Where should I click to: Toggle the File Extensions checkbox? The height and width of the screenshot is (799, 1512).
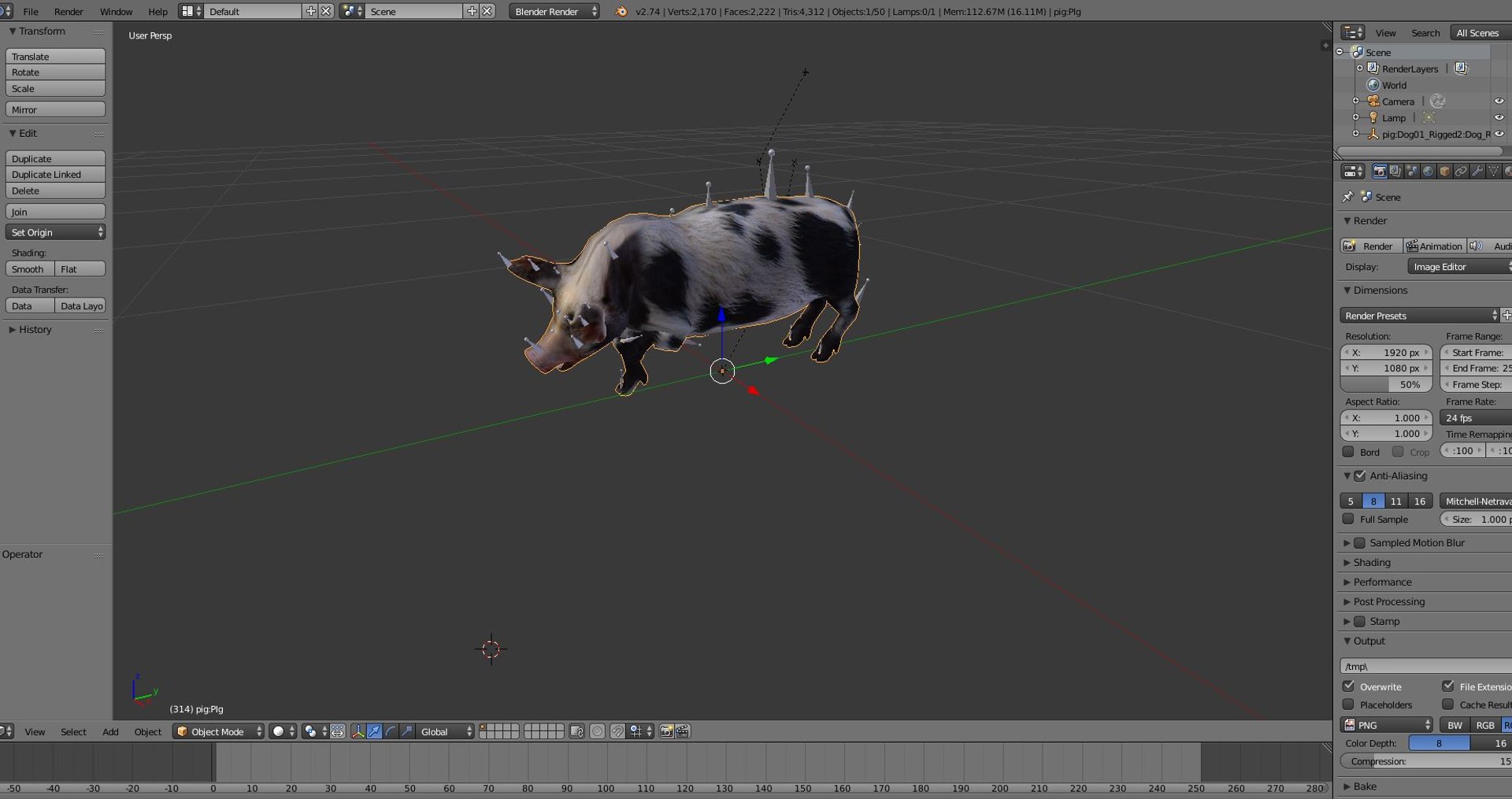point(1447,686)
